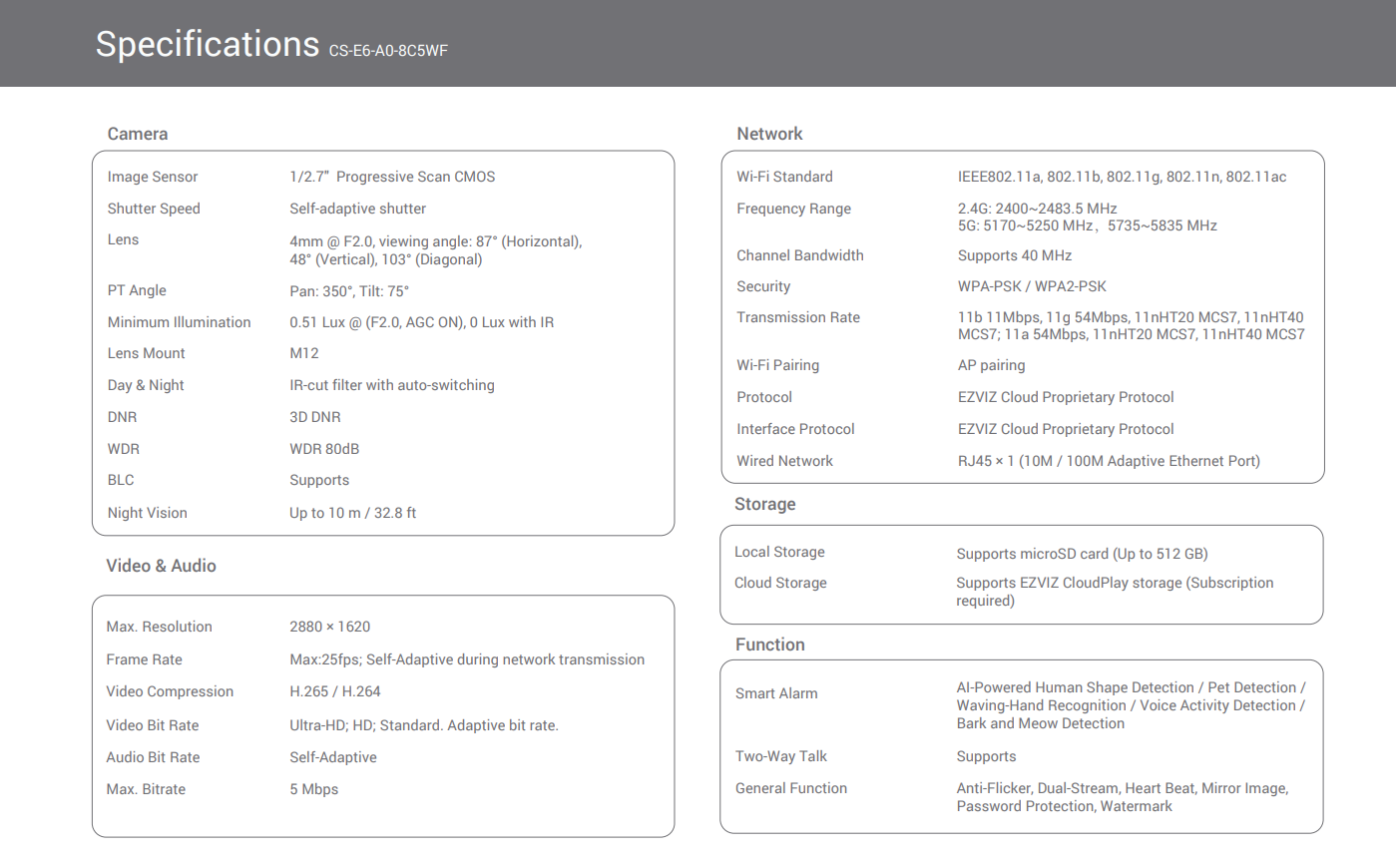The image size is (1396, 868).
Task: Click the BLC label
Action: pos(121,480)
